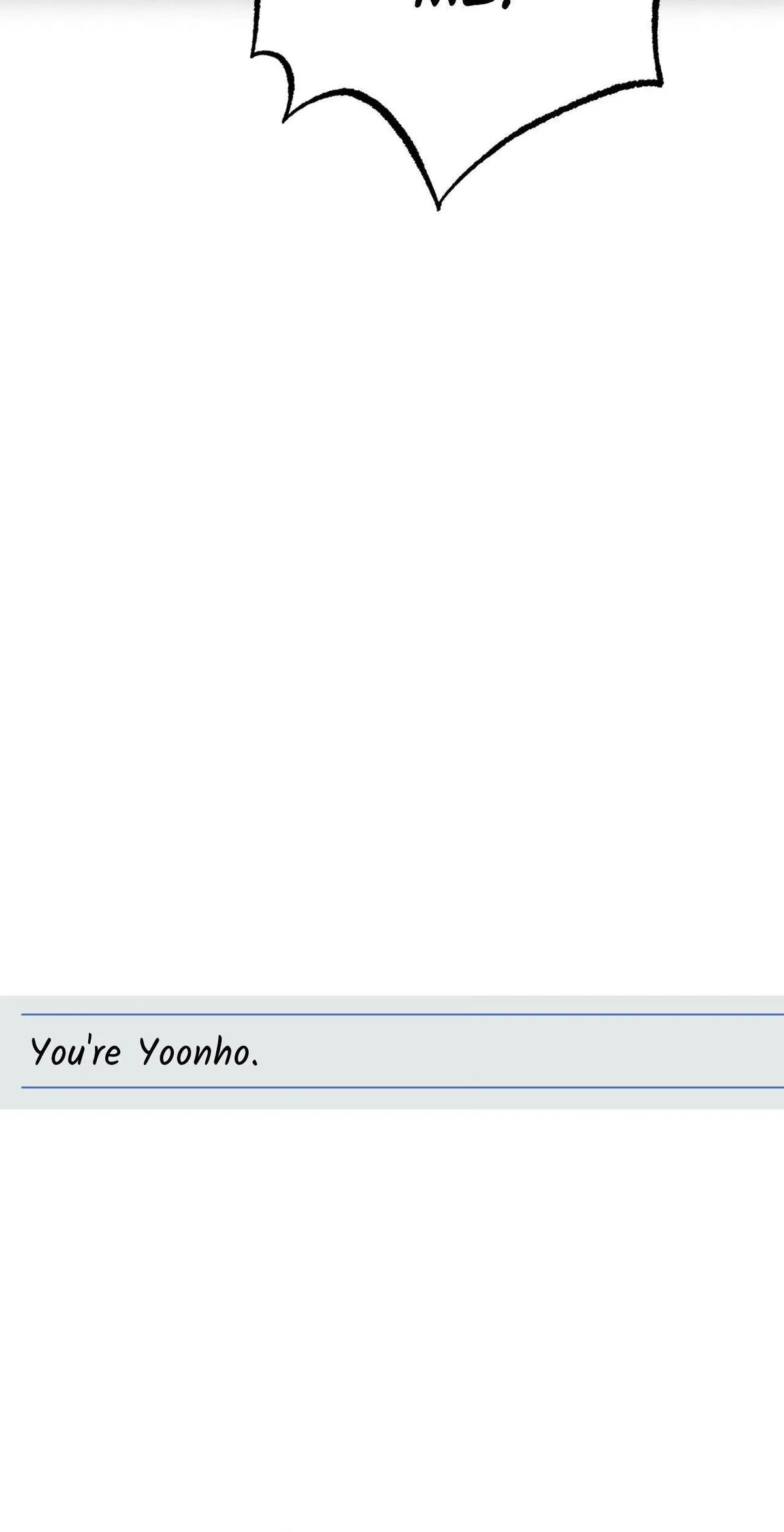Tap the upper blue line of the narration box
The width and height of the screenshot is (784, 1532).
(x=402, y=1014)
